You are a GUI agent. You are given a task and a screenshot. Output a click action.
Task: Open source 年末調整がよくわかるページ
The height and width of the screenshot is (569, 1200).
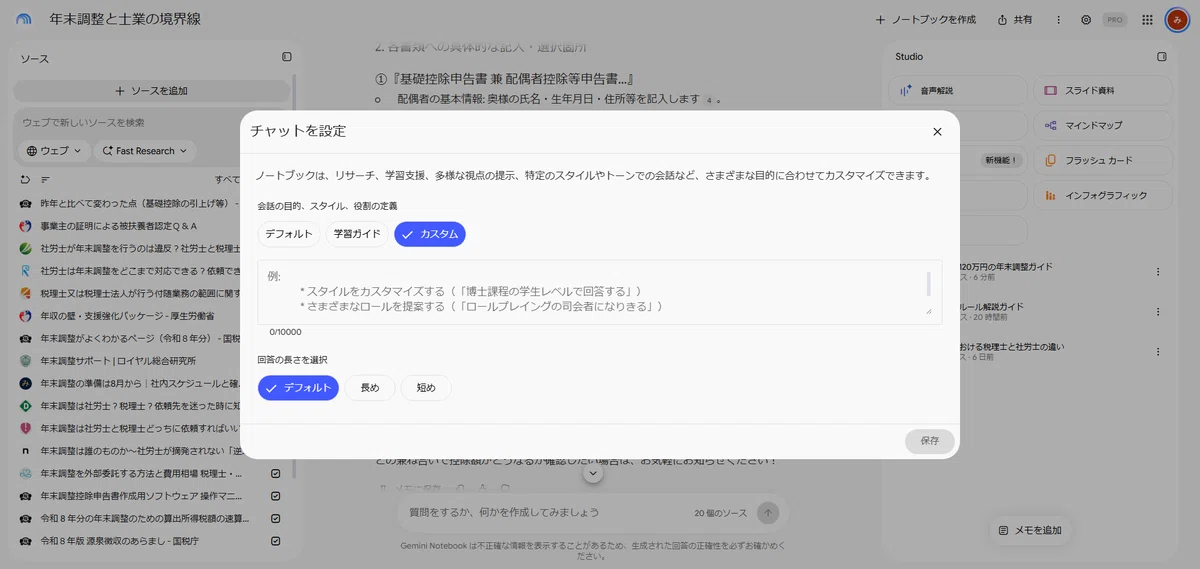pyautogui.click(x=139, y=338)
